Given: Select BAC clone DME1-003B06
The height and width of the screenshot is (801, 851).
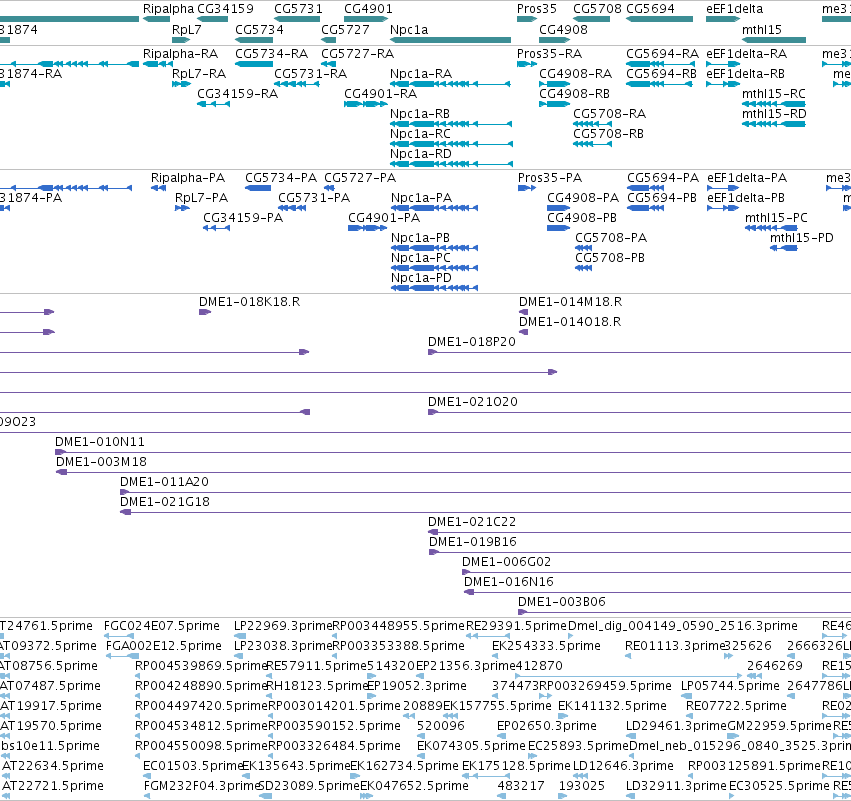Looking at the screenshot, I should pyautogui.click(x=562, y=602).
